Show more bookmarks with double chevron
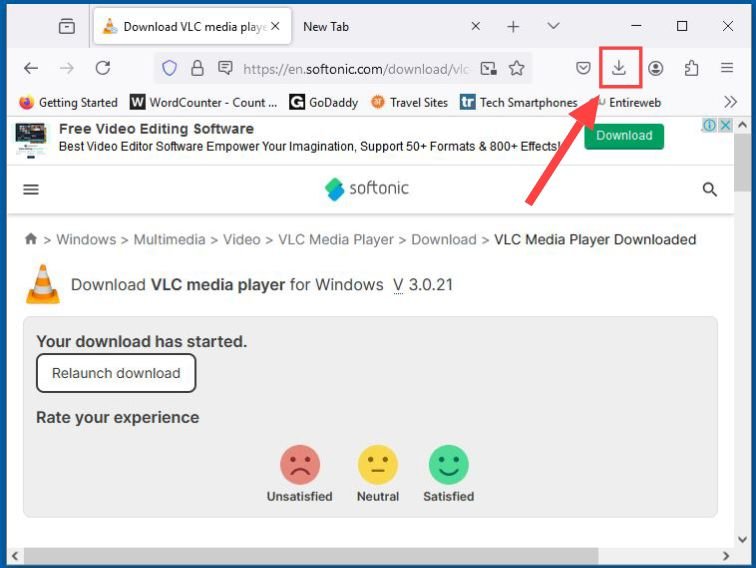756x568 pixels. pos(730,102)
